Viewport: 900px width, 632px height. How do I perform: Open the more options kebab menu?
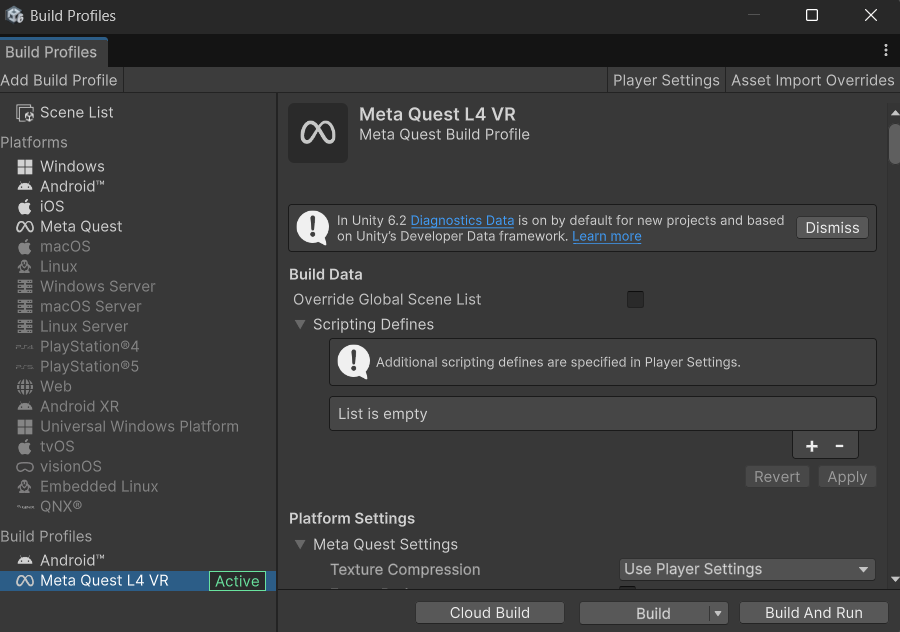tap(884, 49)
